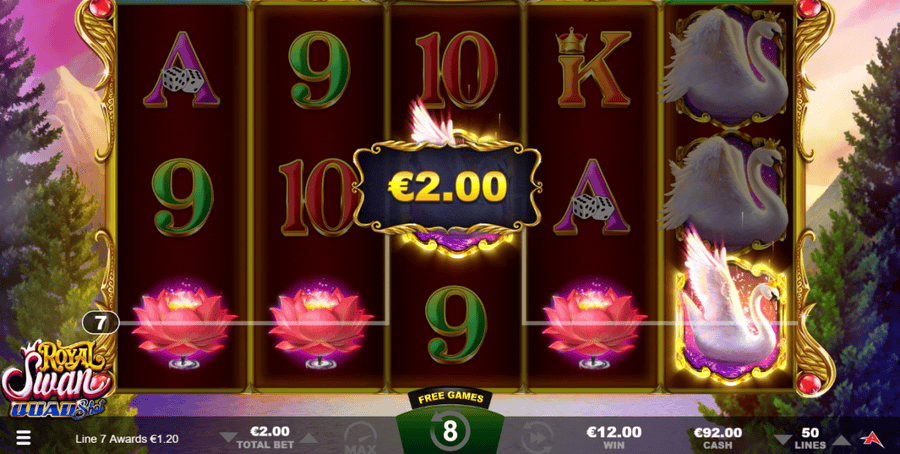Viewport: 900px width, 454px height.
Task: Click the line 7 marker
Action: coord(100,323)
